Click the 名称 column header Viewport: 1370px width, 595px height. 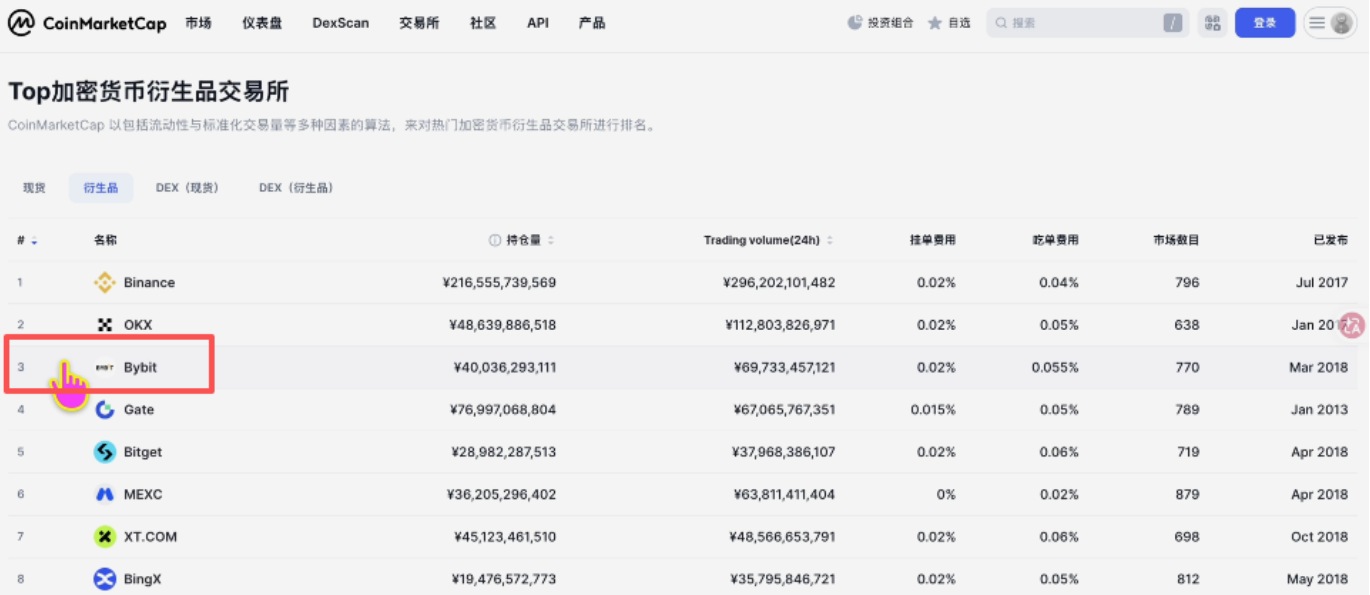tap(105, 240)
